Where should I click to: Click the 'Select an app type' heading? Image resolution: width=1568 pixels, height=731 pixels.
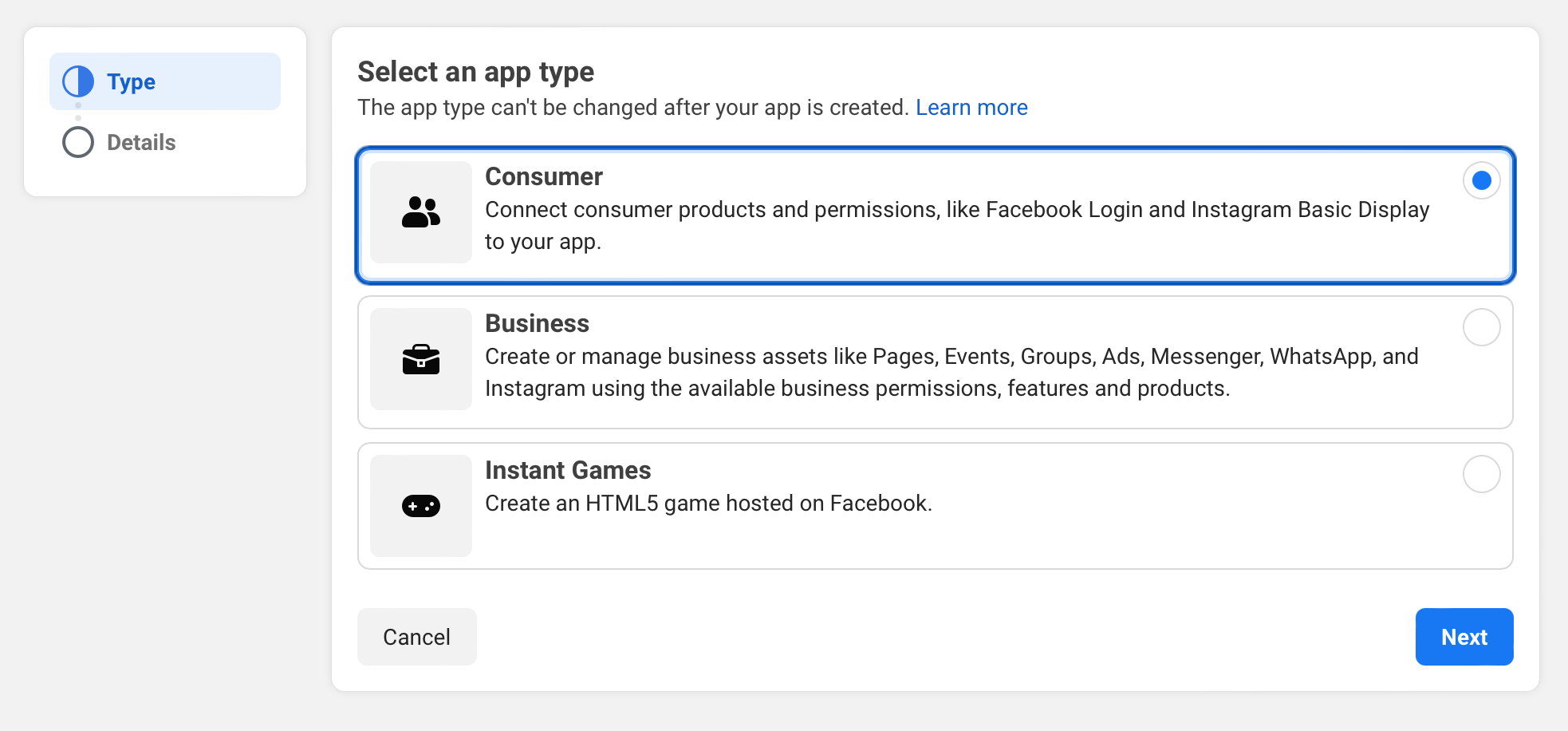tap(475, 72)
